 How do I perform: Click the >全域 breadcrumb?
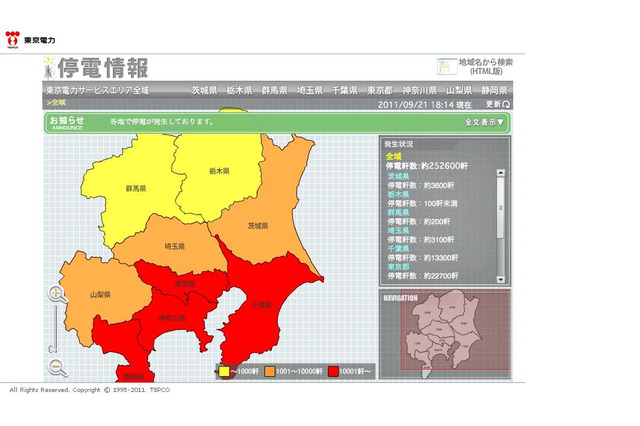pos(56,102)
